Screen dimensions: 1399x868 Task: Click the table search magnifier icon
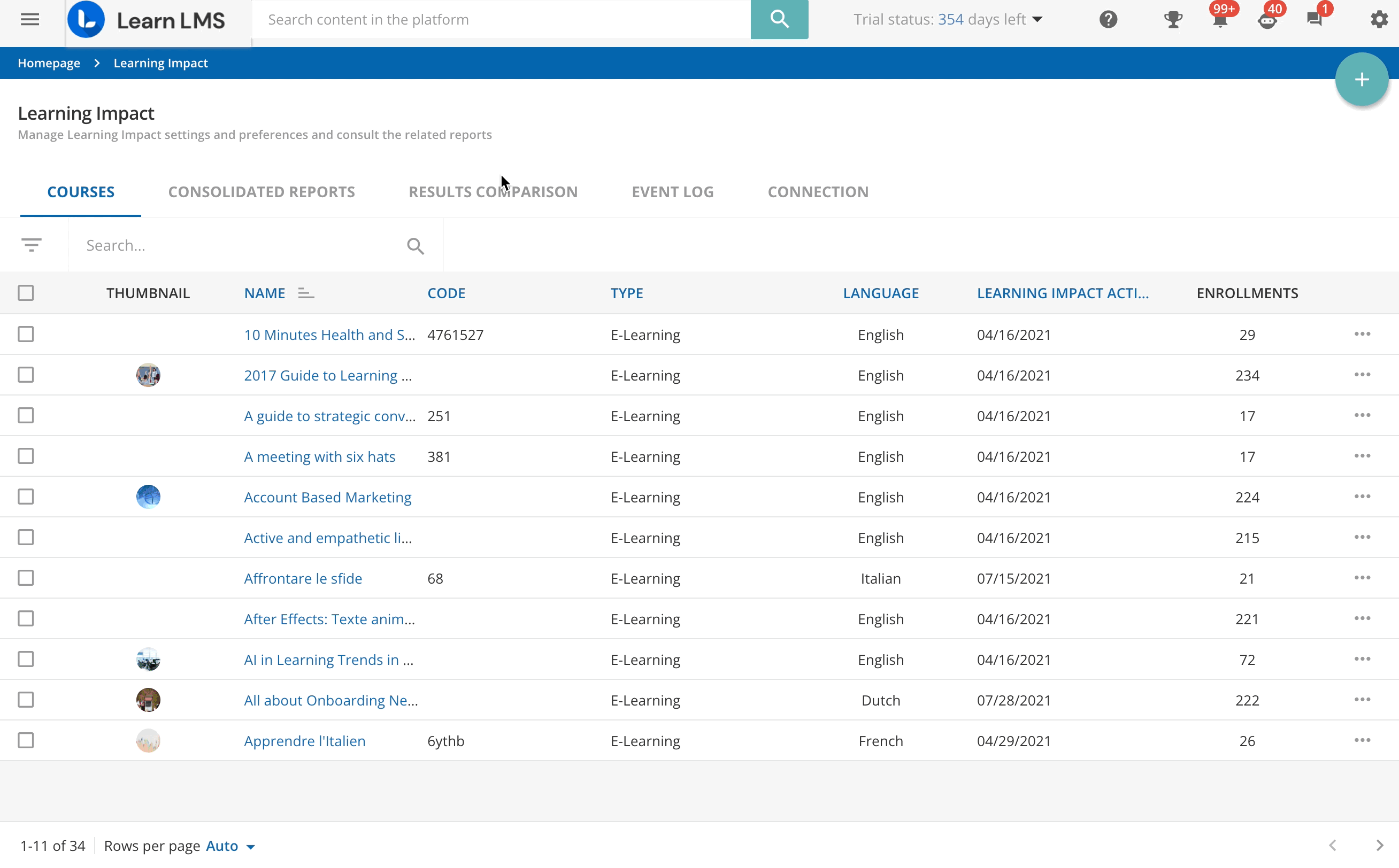pyautogui.click(x=415, y=246)
